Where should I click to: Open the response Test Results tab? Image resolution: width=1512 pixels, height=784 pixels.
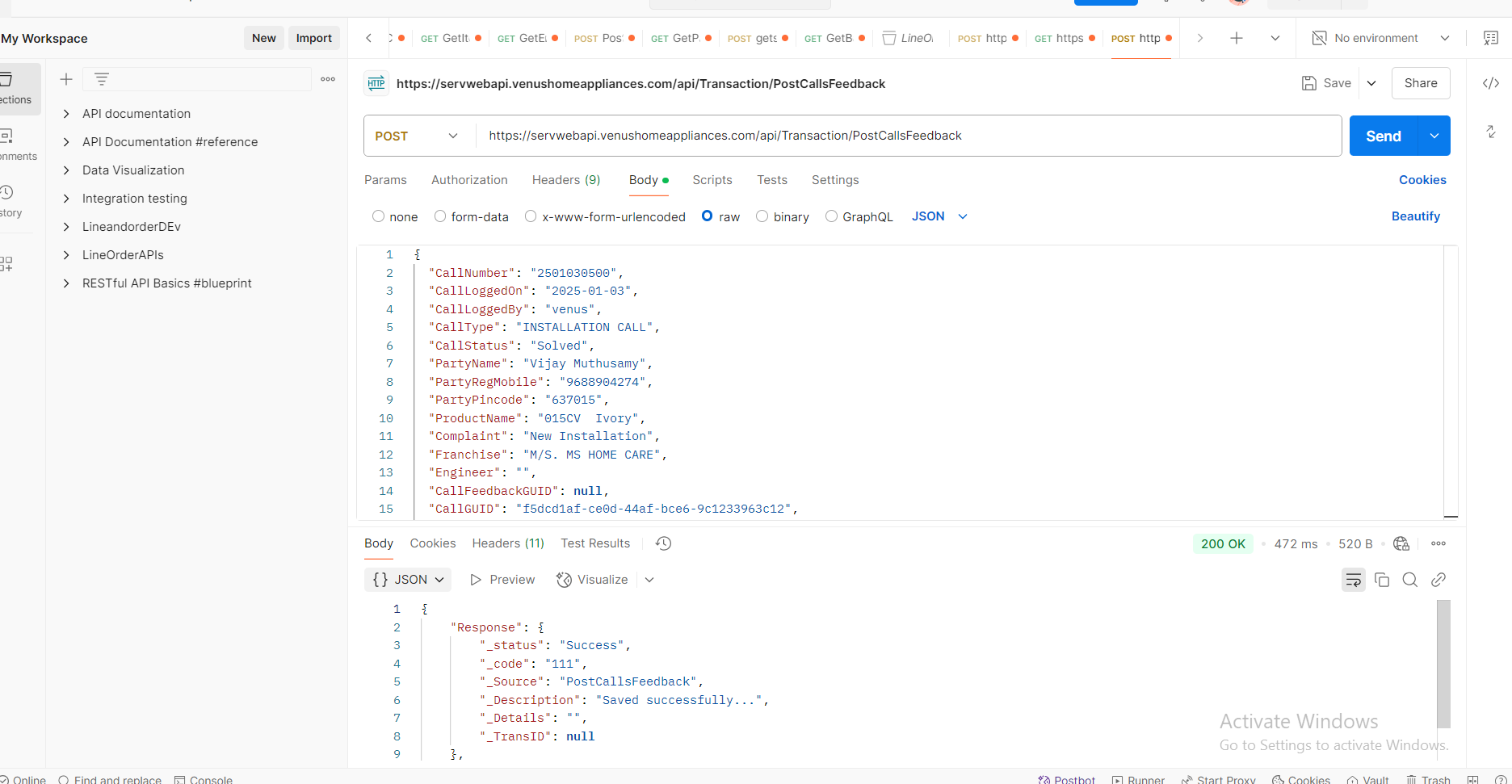pos(595,543)
